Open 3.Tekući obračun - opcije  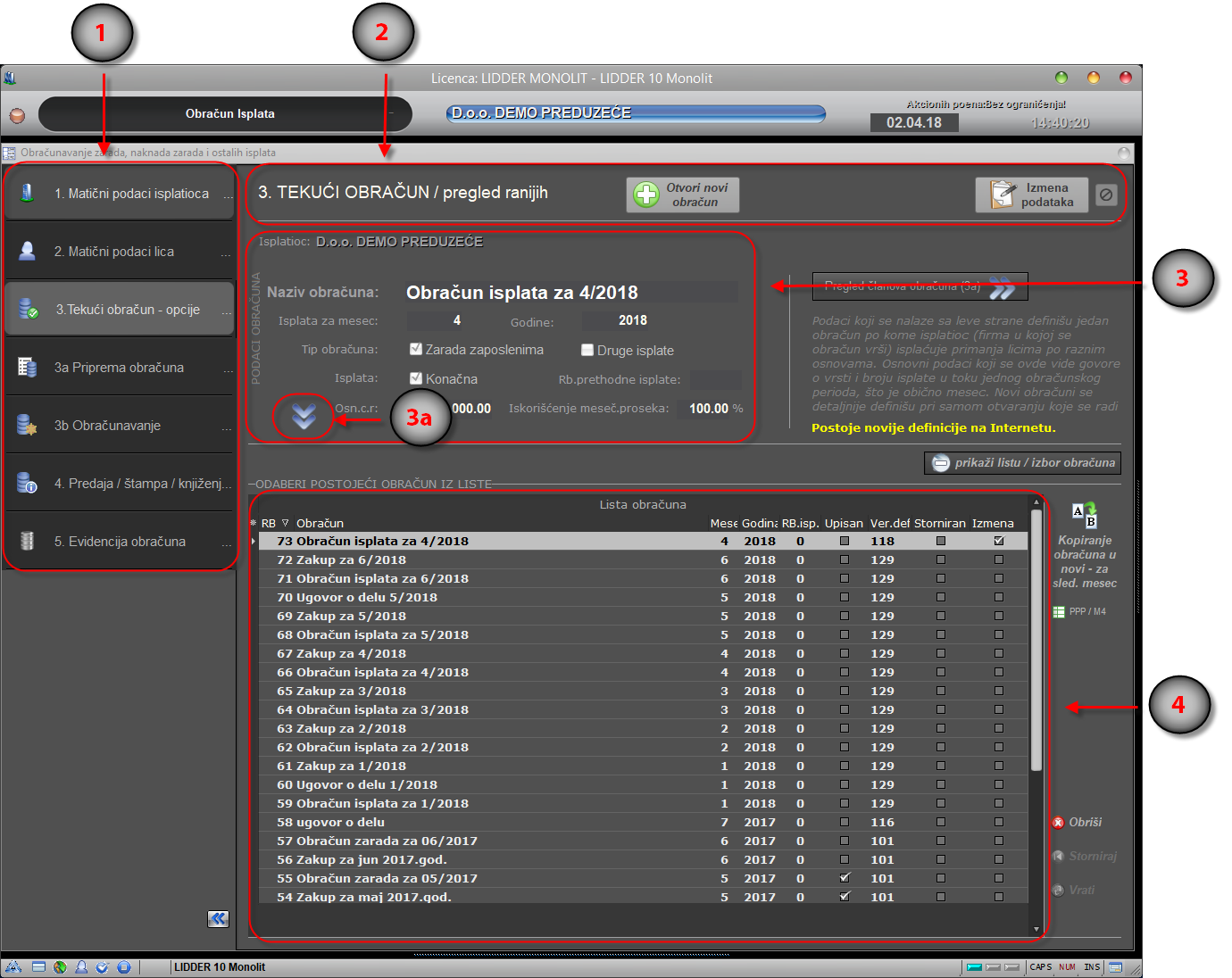click(121, 310)
